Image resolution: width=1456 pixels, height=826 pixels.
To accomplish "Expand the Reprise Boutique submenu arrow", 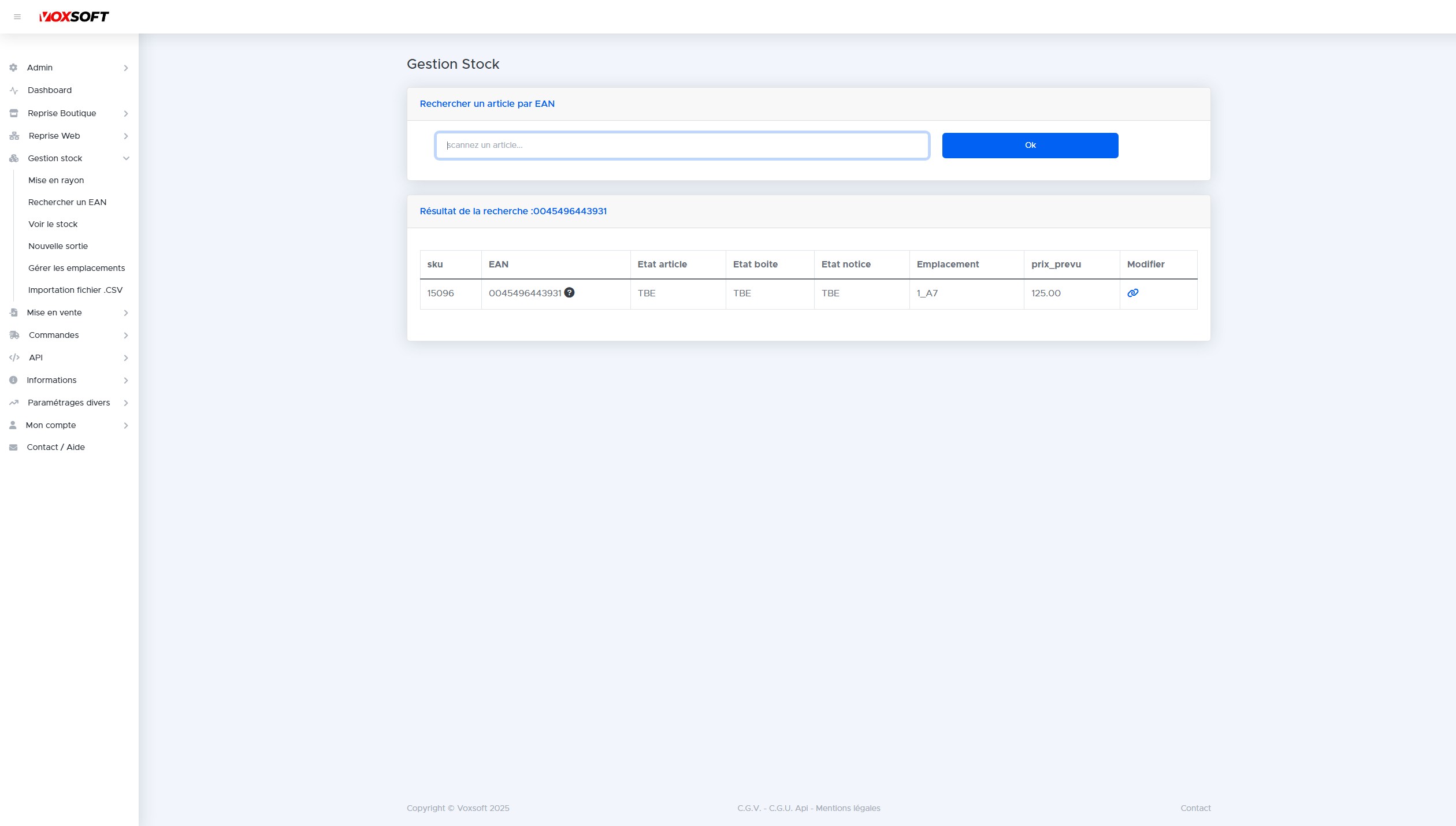I will coord(126,114).
